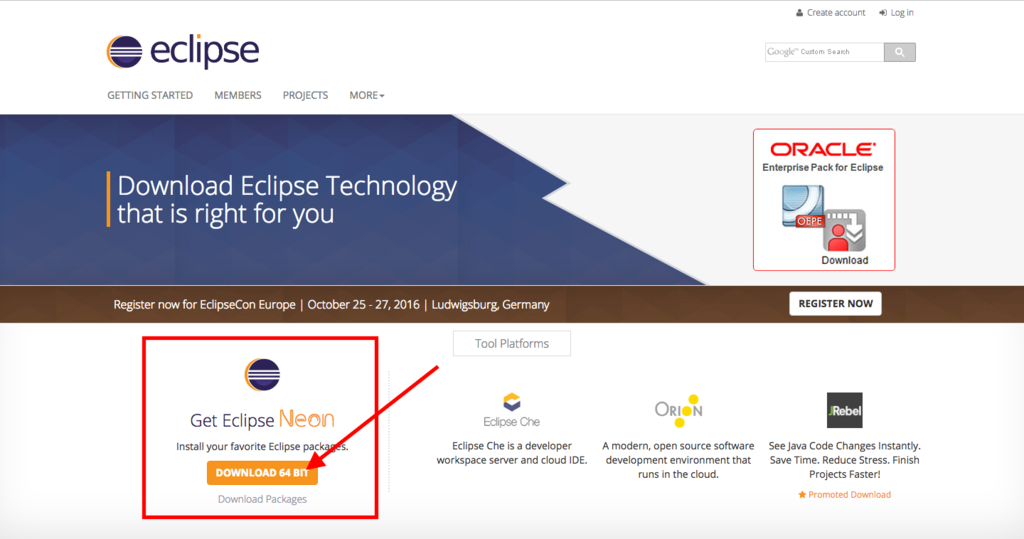Click the Eclipse logo in the header
This screenshot has width=1024, height=539.
click(183, 52)
